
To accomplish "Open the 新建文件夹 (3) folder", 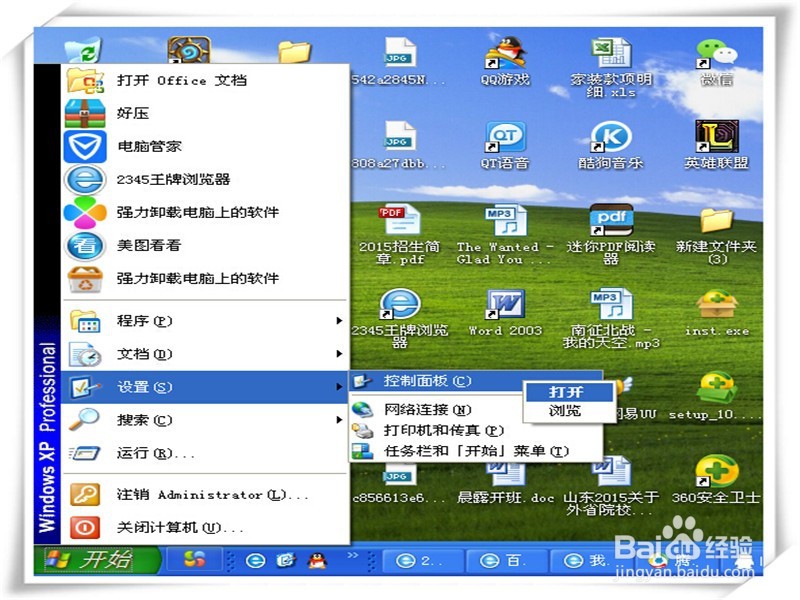I will 716,235.
